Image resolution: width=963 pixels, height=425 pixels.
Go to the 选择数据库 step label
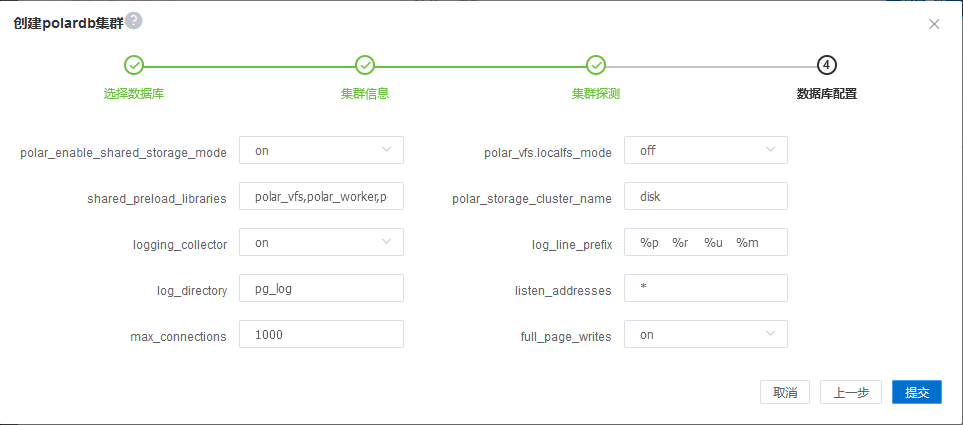pos(134,94)
